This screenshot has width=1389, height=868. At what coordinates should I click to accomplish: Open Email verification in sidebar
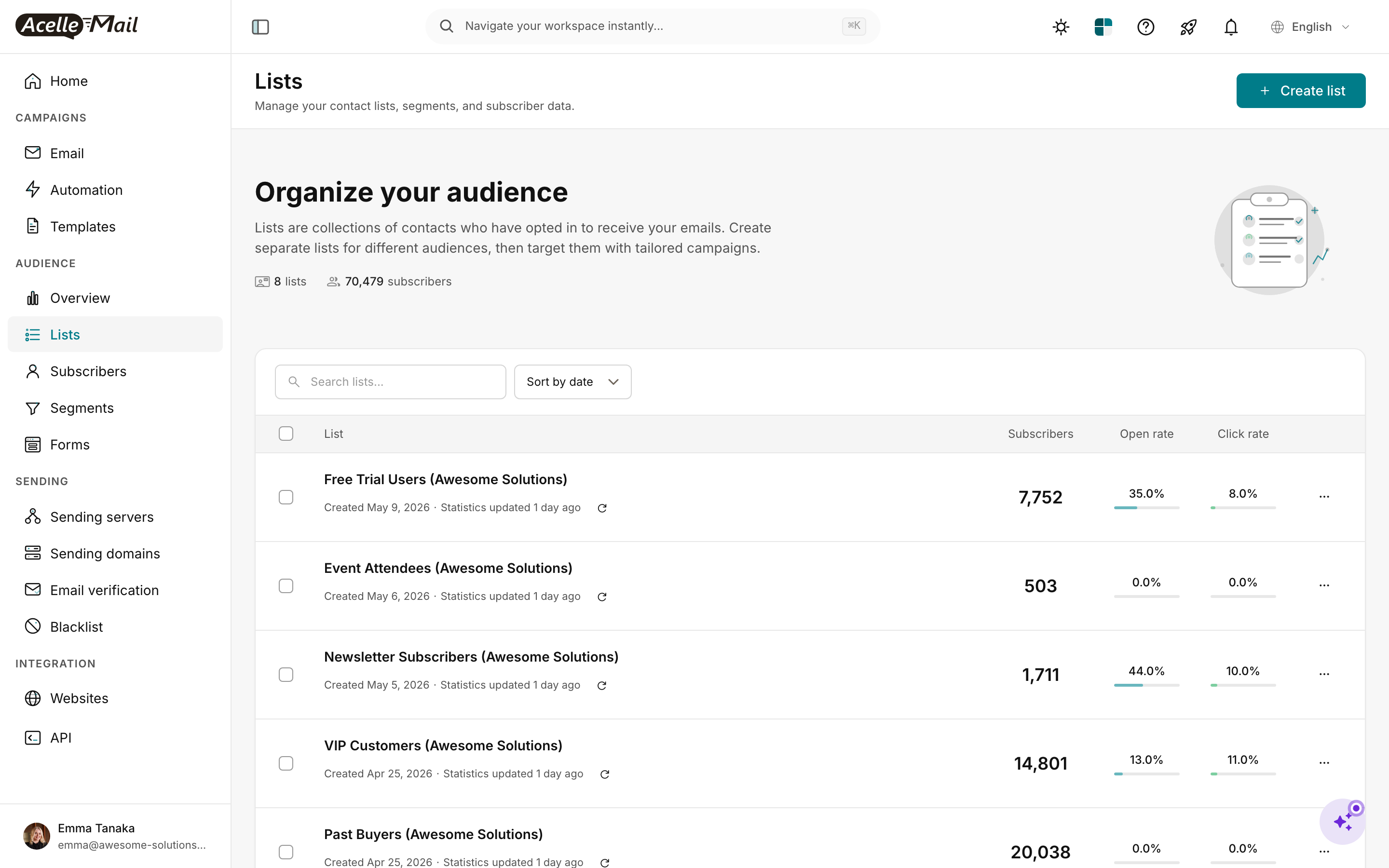click(115, 591)
